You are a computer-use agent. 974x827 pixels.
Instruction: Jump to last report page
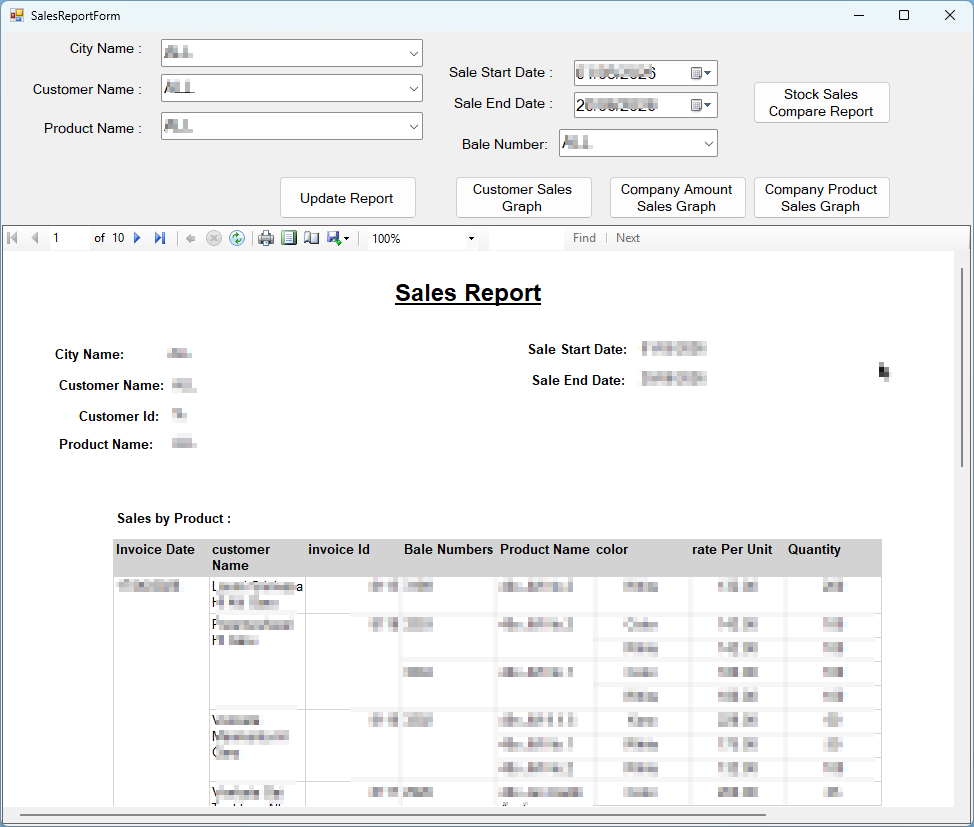(160, 238)
